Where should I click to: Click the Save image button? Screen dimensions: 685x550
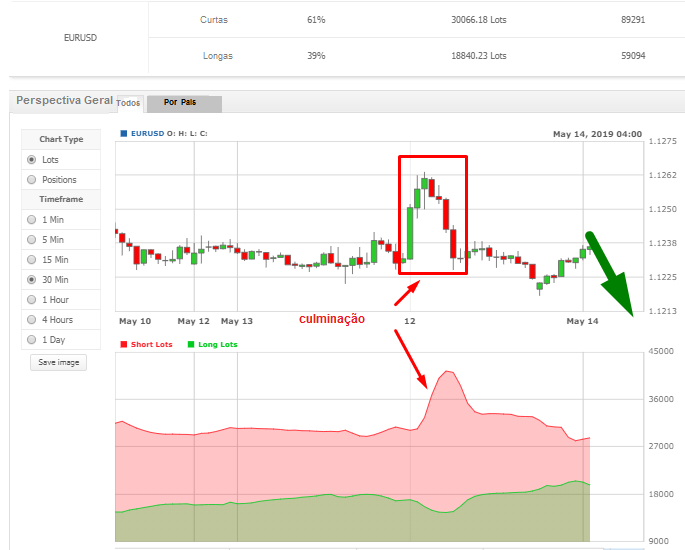point(59,362)
